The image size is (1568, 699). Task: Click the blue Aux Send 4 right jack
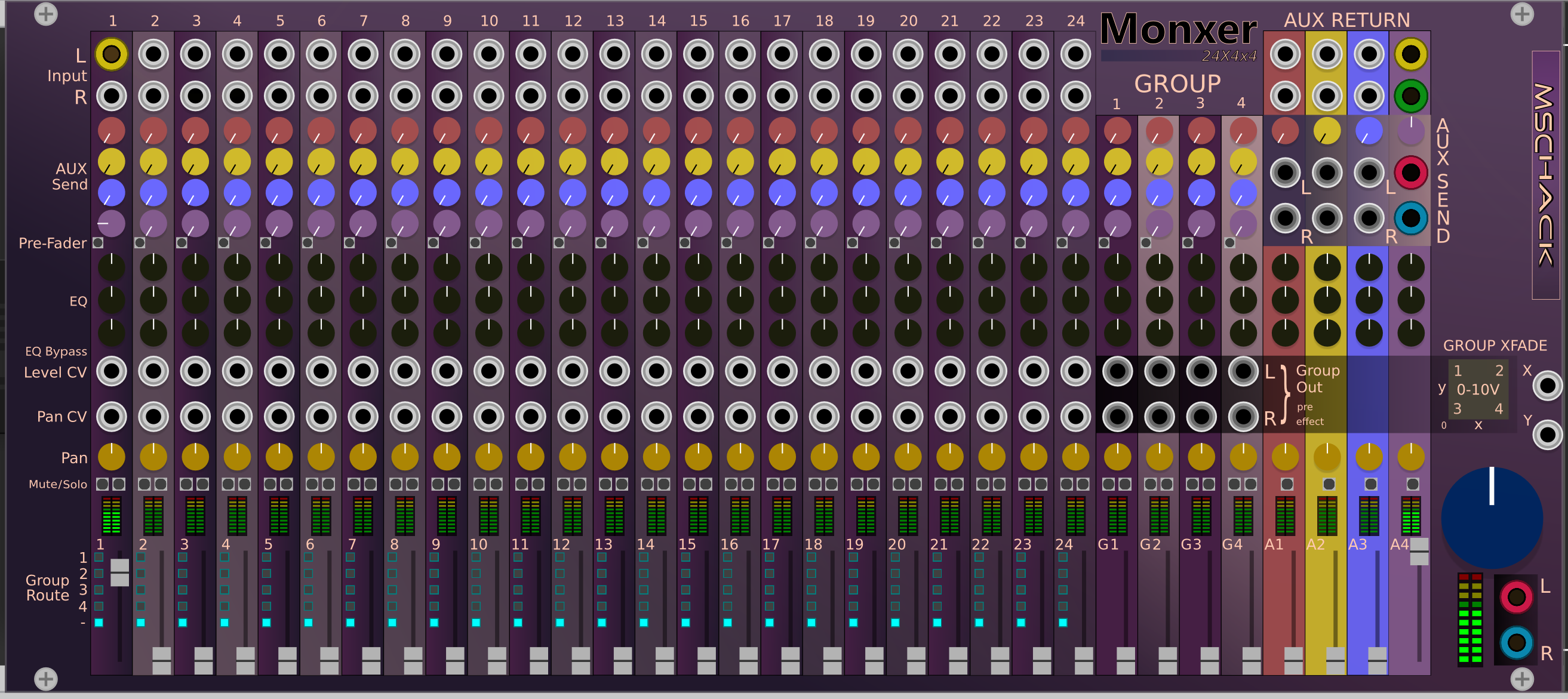point(1411,218)
